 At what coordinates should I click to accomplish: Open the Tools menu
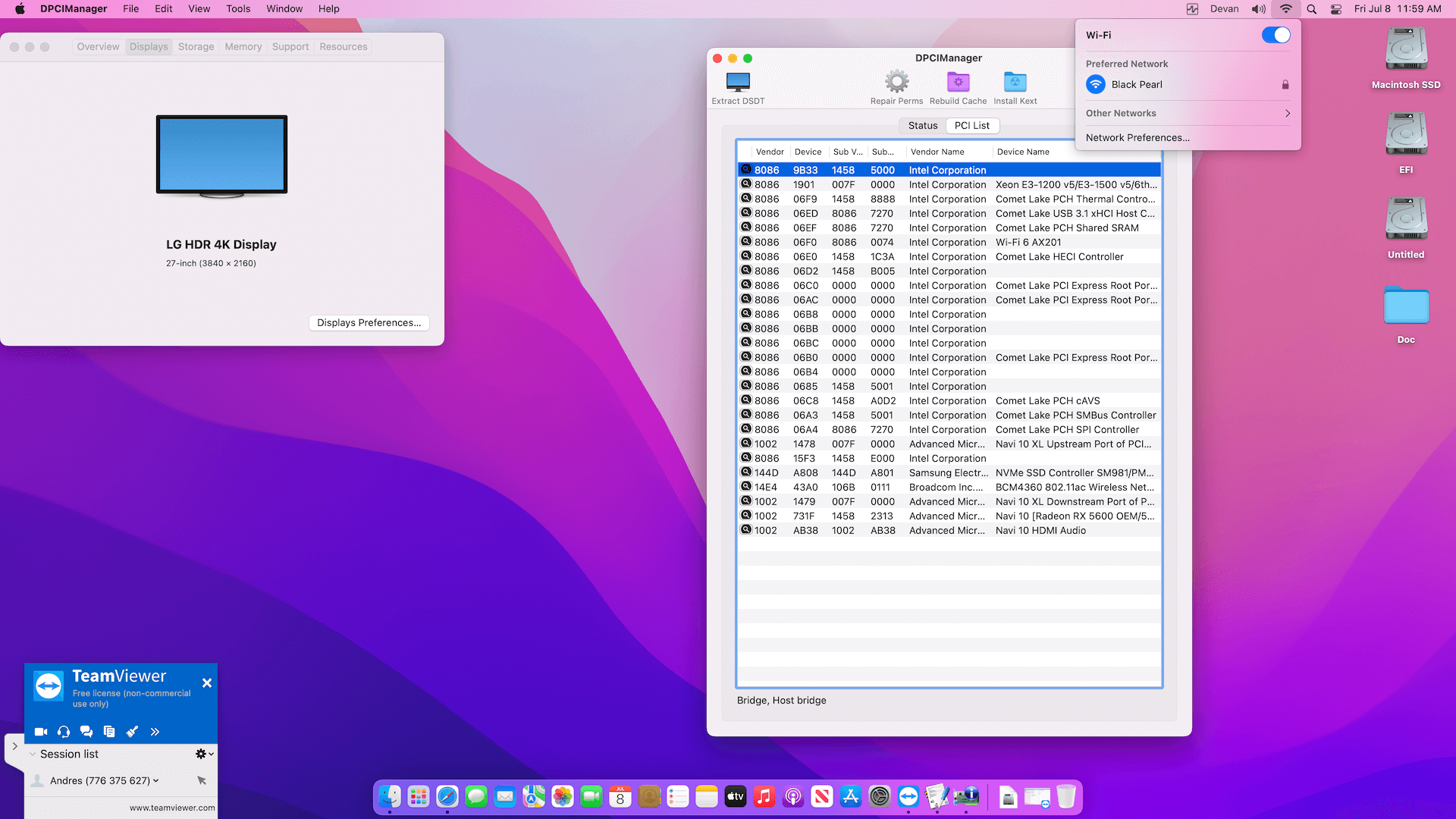[237, 9]
